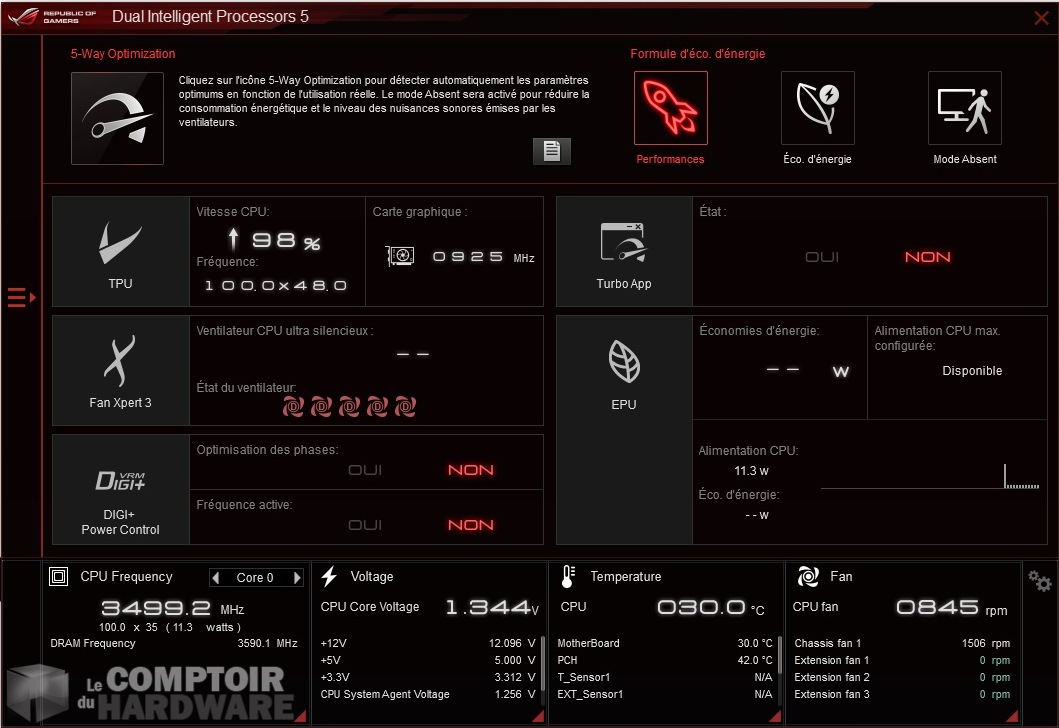Select the +5V voltage row
Viewport: 1059px width, 728px height.
[428, 660]
